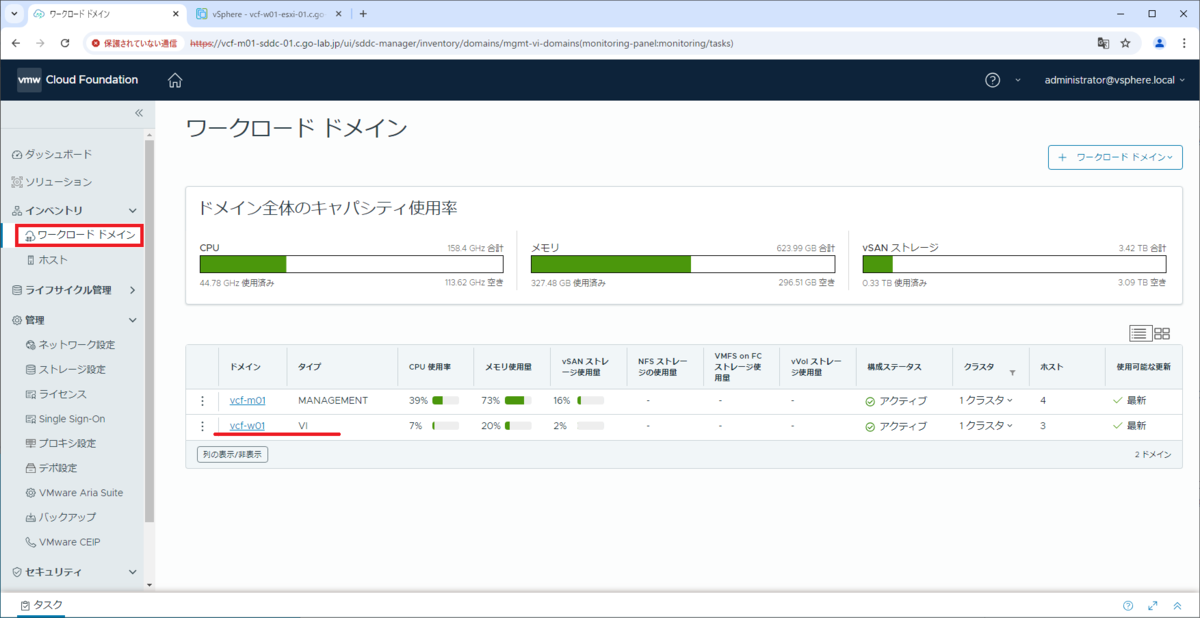This screenshot has height=618, width=1200.
Task: Filter the クラスタ column
Action: point(1012,373)
